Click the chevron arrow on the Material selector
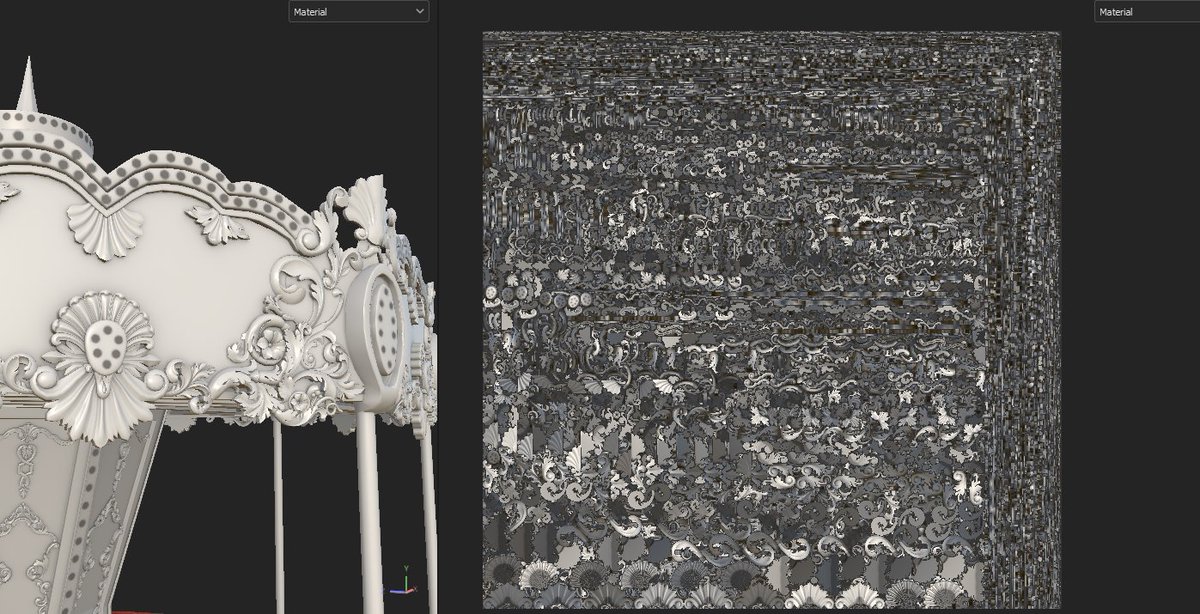 point(420,11)
